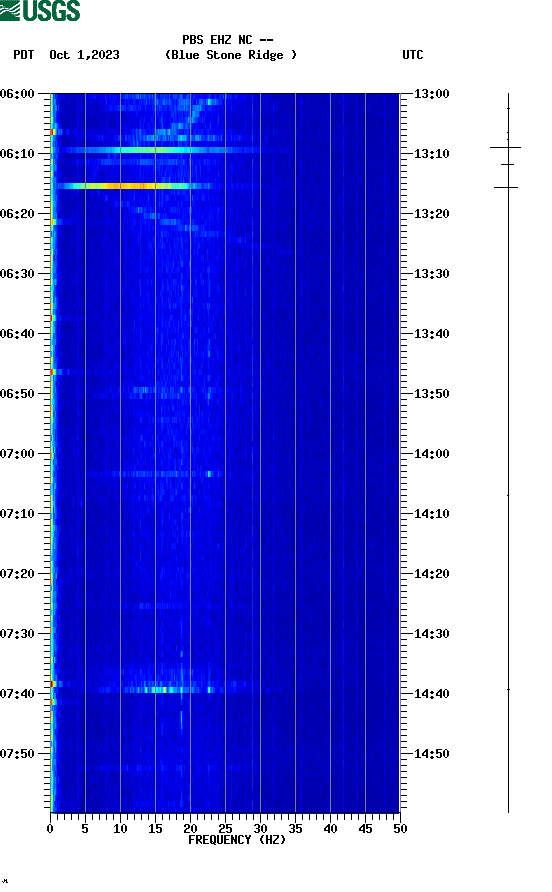Click the 13:20 UTC time label
The width and height of the screenshot is (552, 892).
coord(431,214)
